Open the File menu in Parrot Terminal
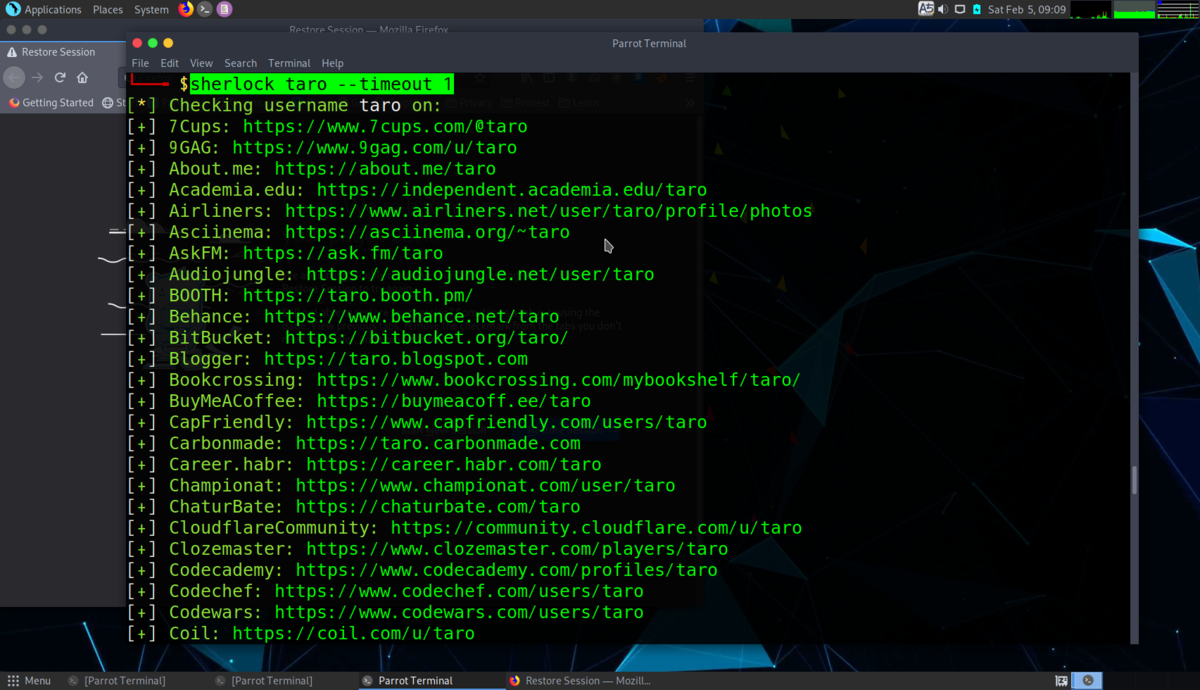 [140, 63]
